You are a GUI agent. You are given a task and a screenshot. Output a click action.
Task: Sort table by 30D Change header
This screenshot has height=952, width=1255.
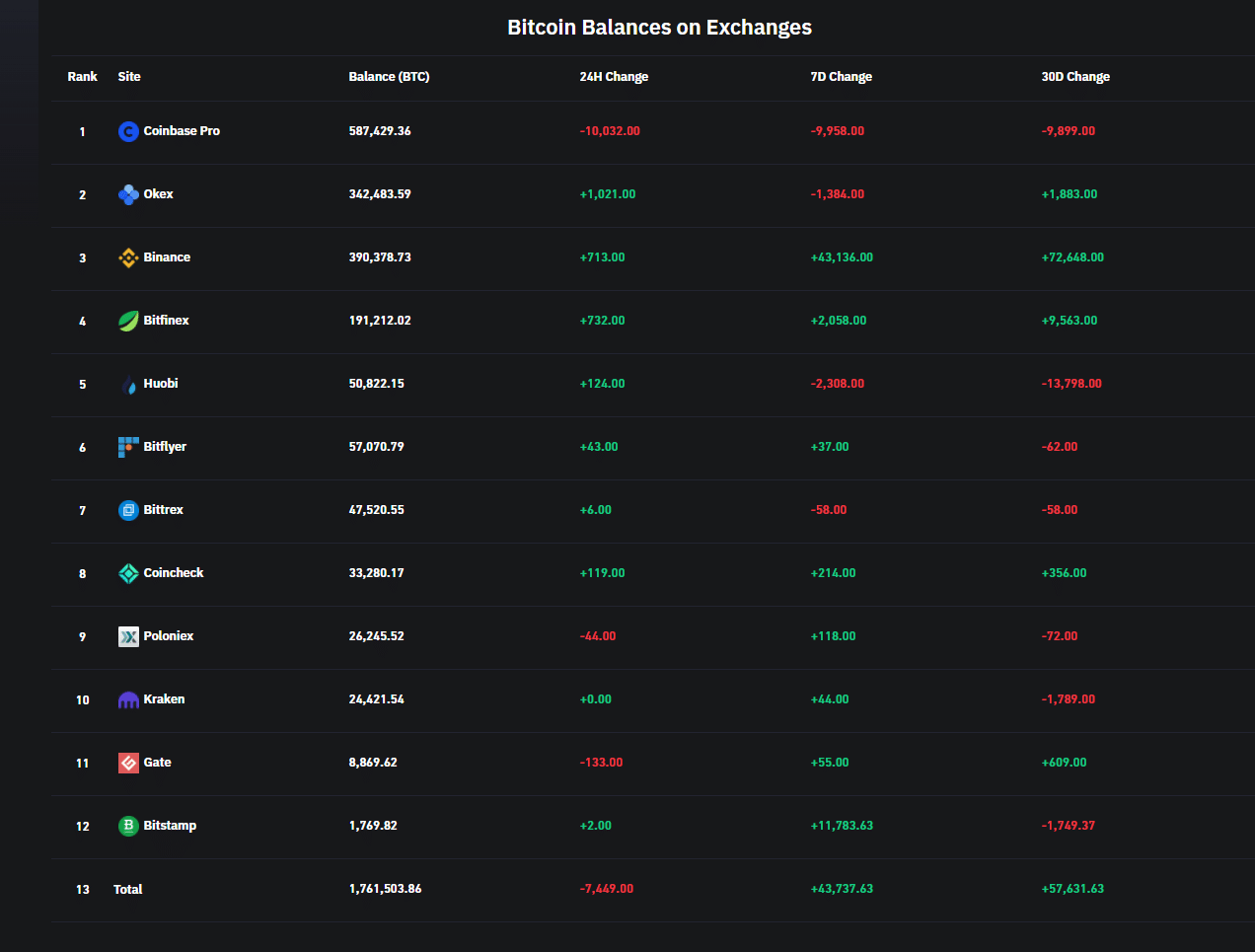click(1075, 77)
